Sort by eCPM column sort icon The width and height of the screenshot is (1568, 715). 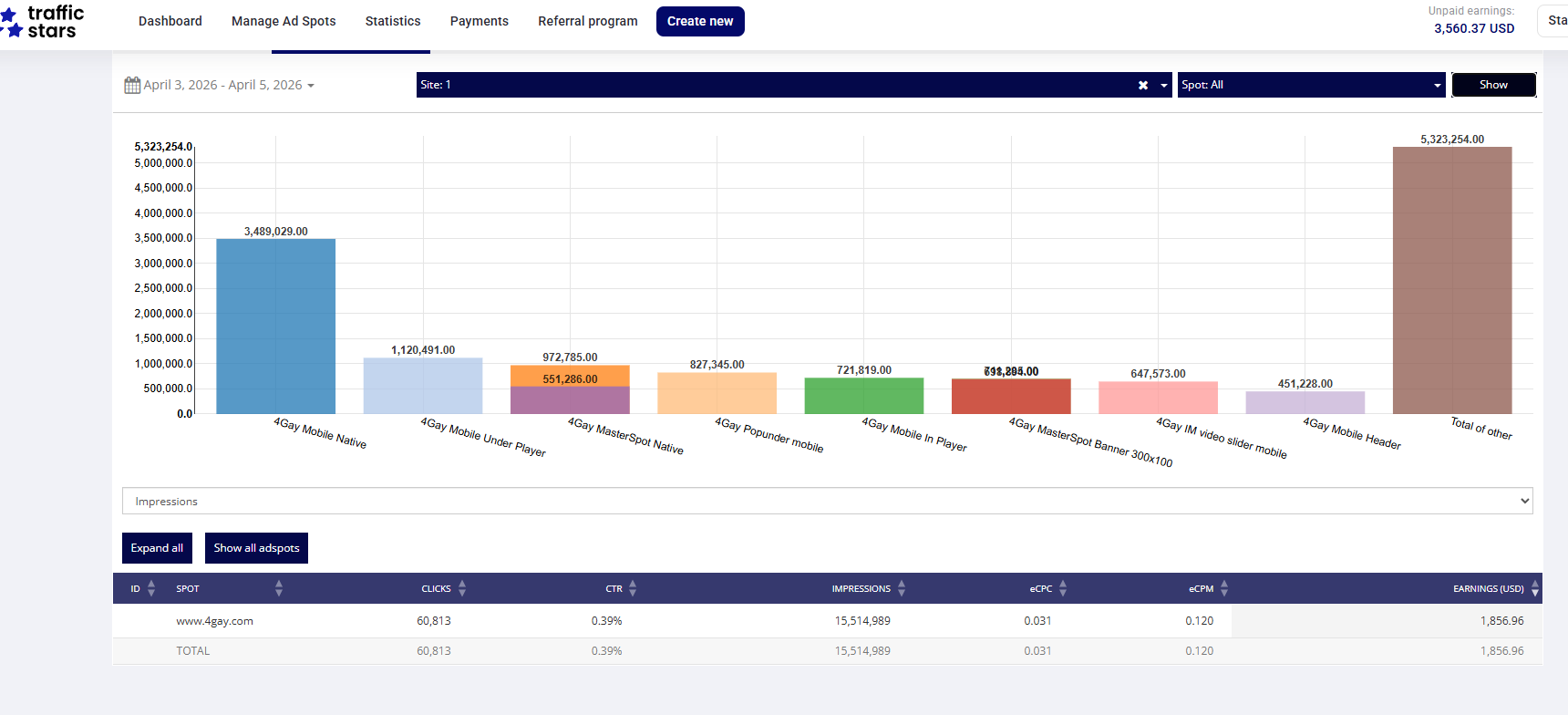pyautogui.click(x=1224, y=588)
